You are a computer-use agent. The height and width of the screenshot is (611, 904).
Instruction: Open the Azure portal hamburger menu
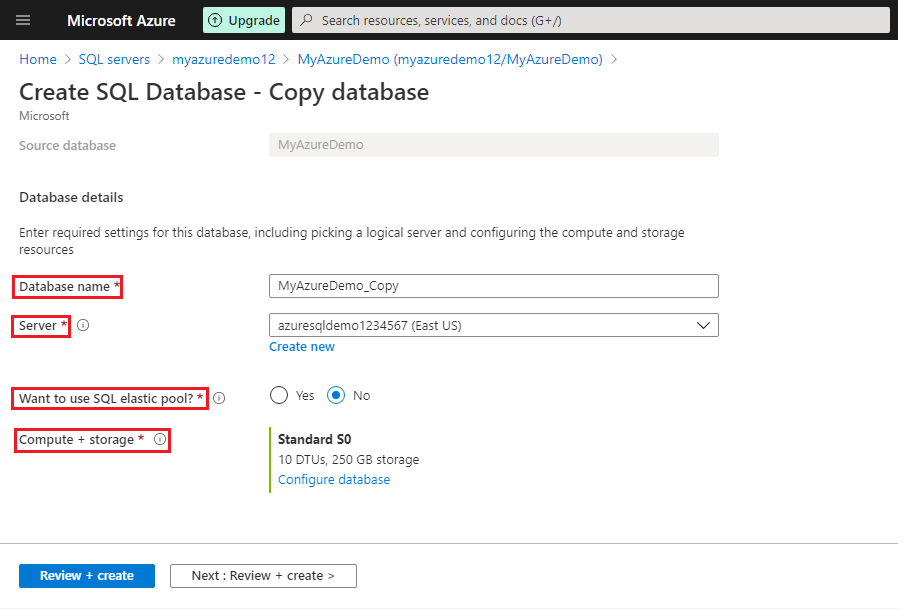pos(23,20)
